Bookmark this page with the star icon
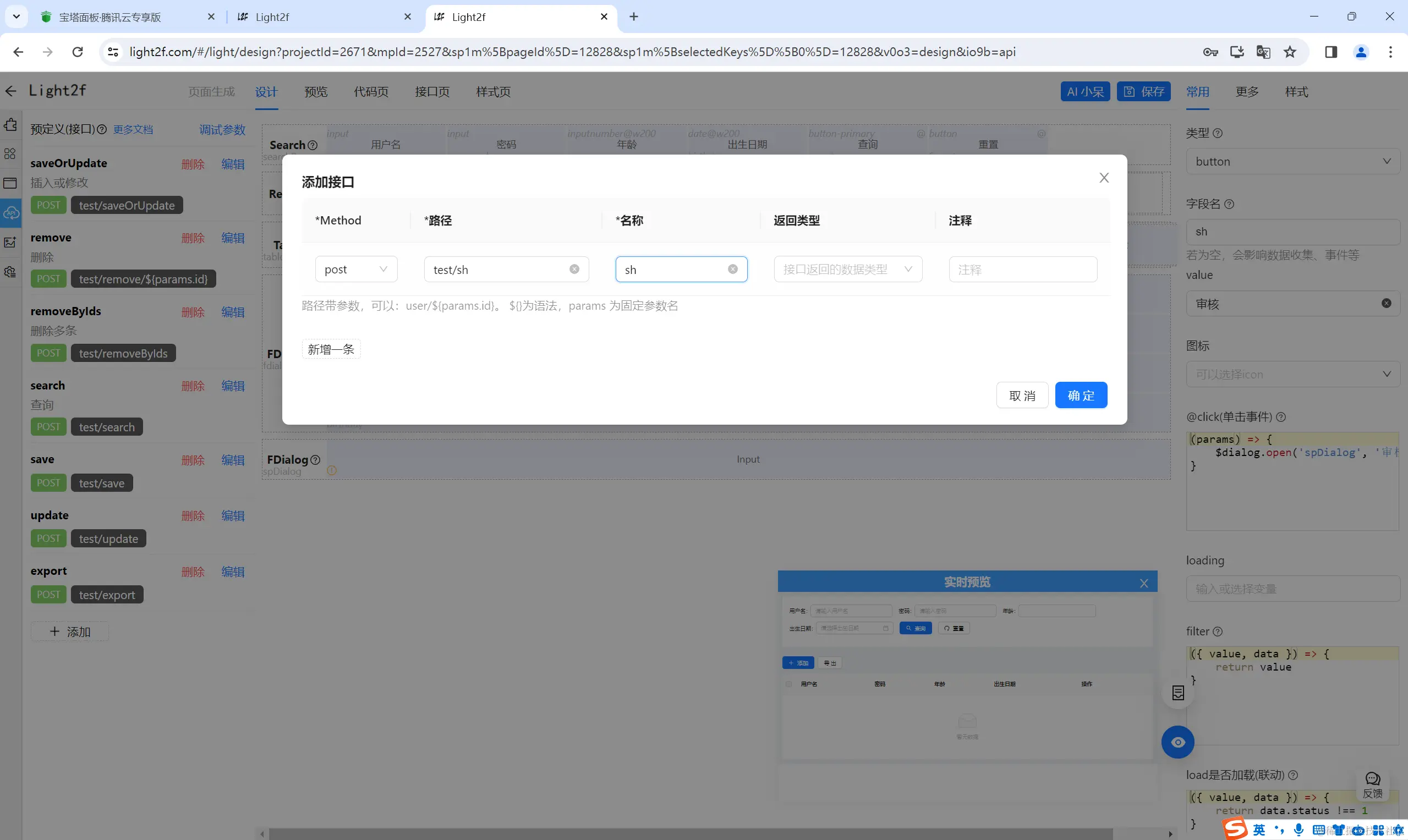This screenshot has height=840, width=1408. click(x=1289, y=52)
